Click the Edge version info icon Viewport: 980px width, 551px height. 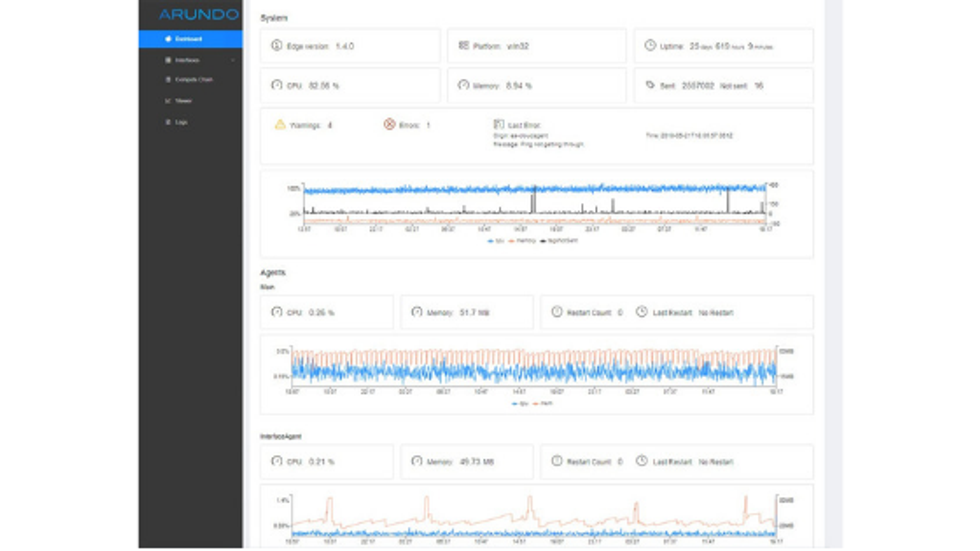pyautogui.click(x=277, y=46)
